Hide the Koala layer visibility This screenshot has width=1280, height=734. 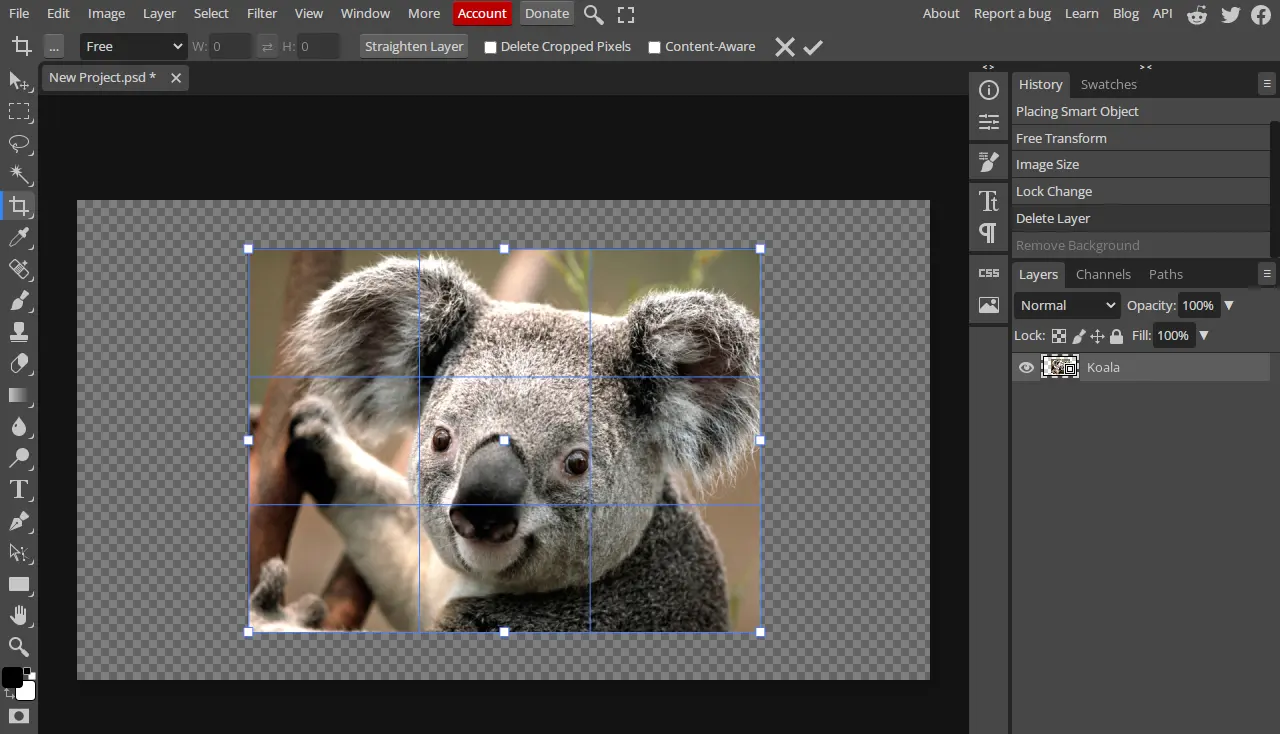tap(1026, 368)
